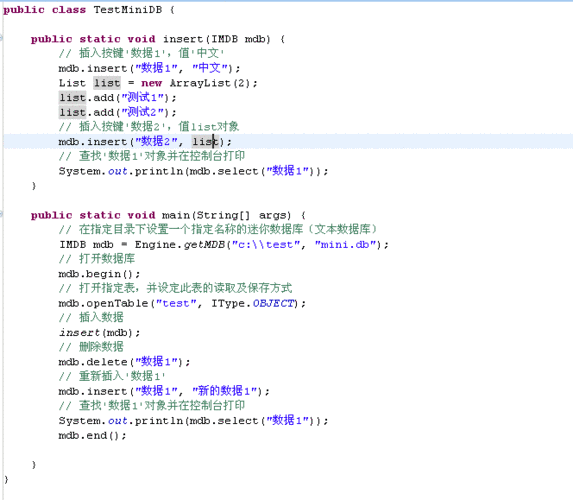Click the string "c:\\test" path
Image resolution: width=573 pixels, height=500 pixels.
[266, 245]
